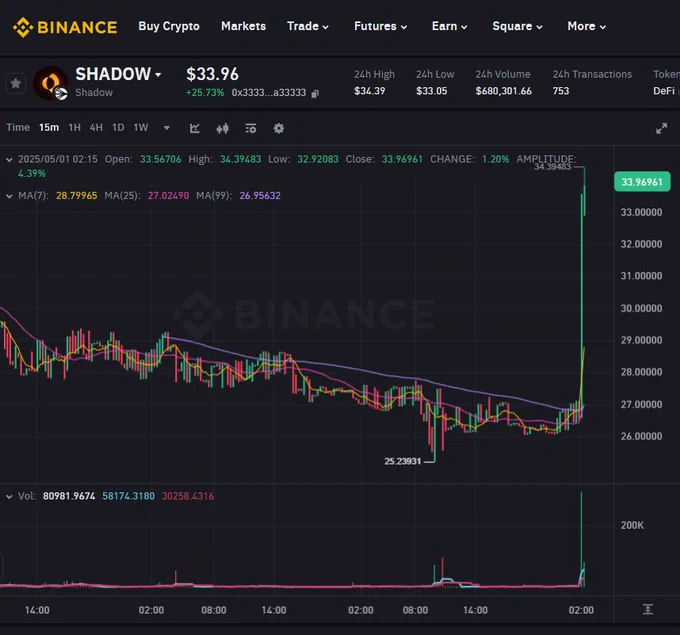Screen dimensions: 680x635
Task: Click the $33.96 price heading
Action: click(x=212, y=74)
